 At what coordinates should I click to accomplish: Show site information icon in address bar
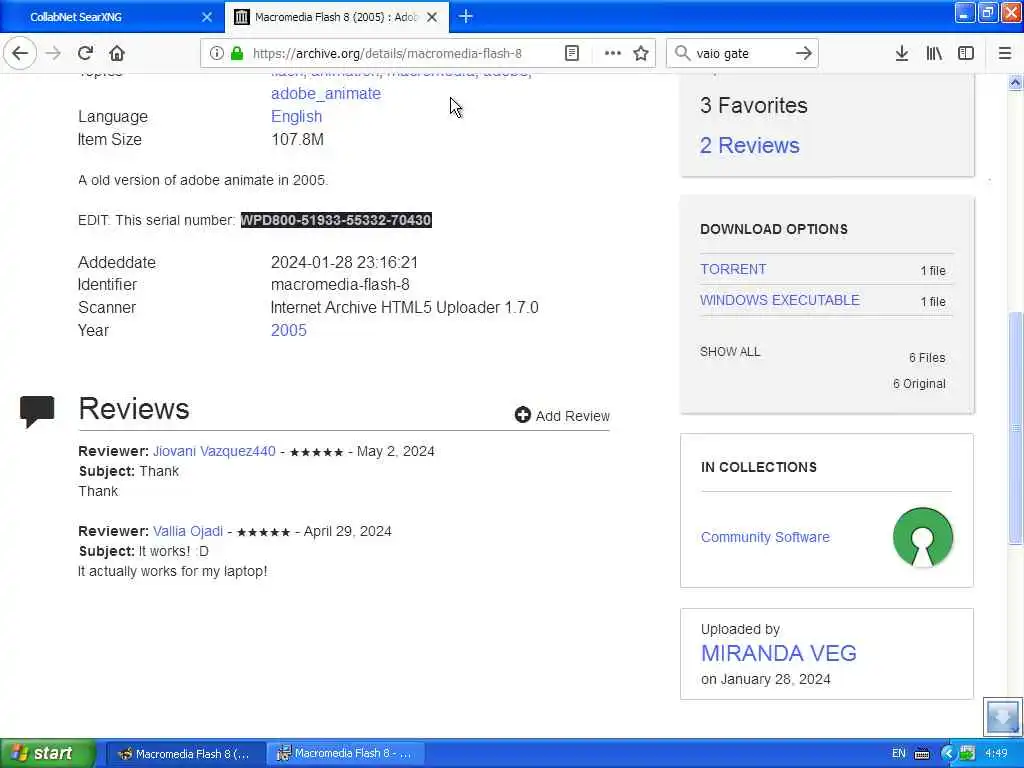coord(216,54)
